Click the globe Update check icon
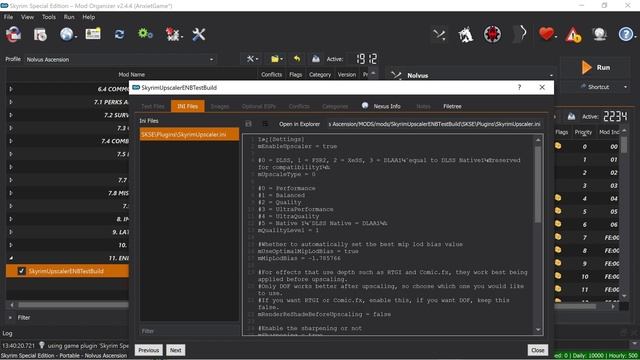Viewport: 640px width, 360px height. (x=600, y=34)
